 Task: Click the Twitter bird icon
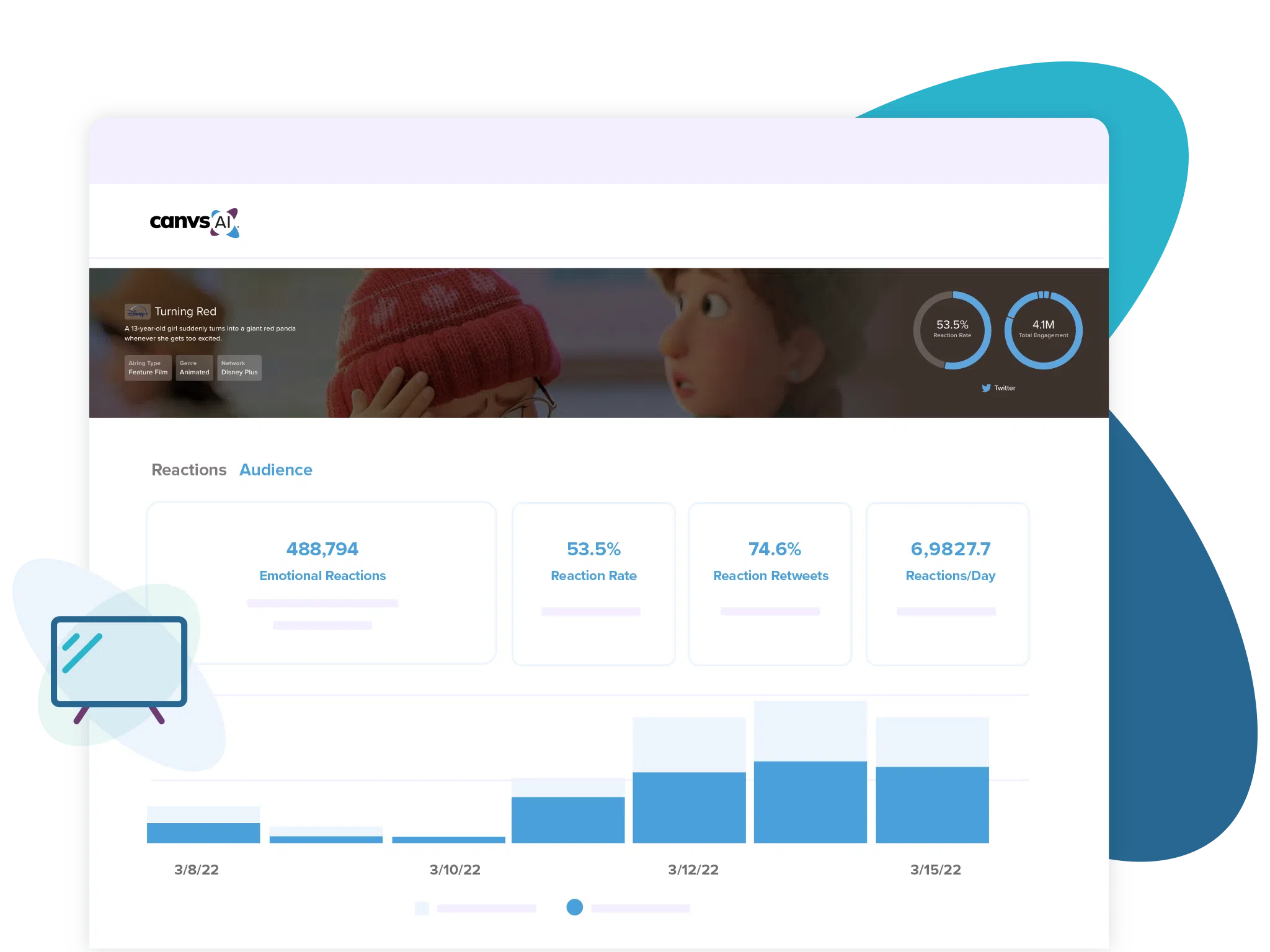[986, 388]
